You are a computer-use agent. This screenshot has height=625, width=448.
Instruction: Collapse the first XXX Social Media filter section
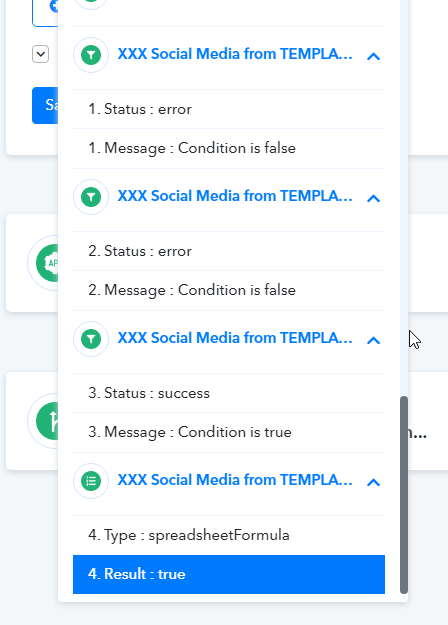tap(373, 56)
